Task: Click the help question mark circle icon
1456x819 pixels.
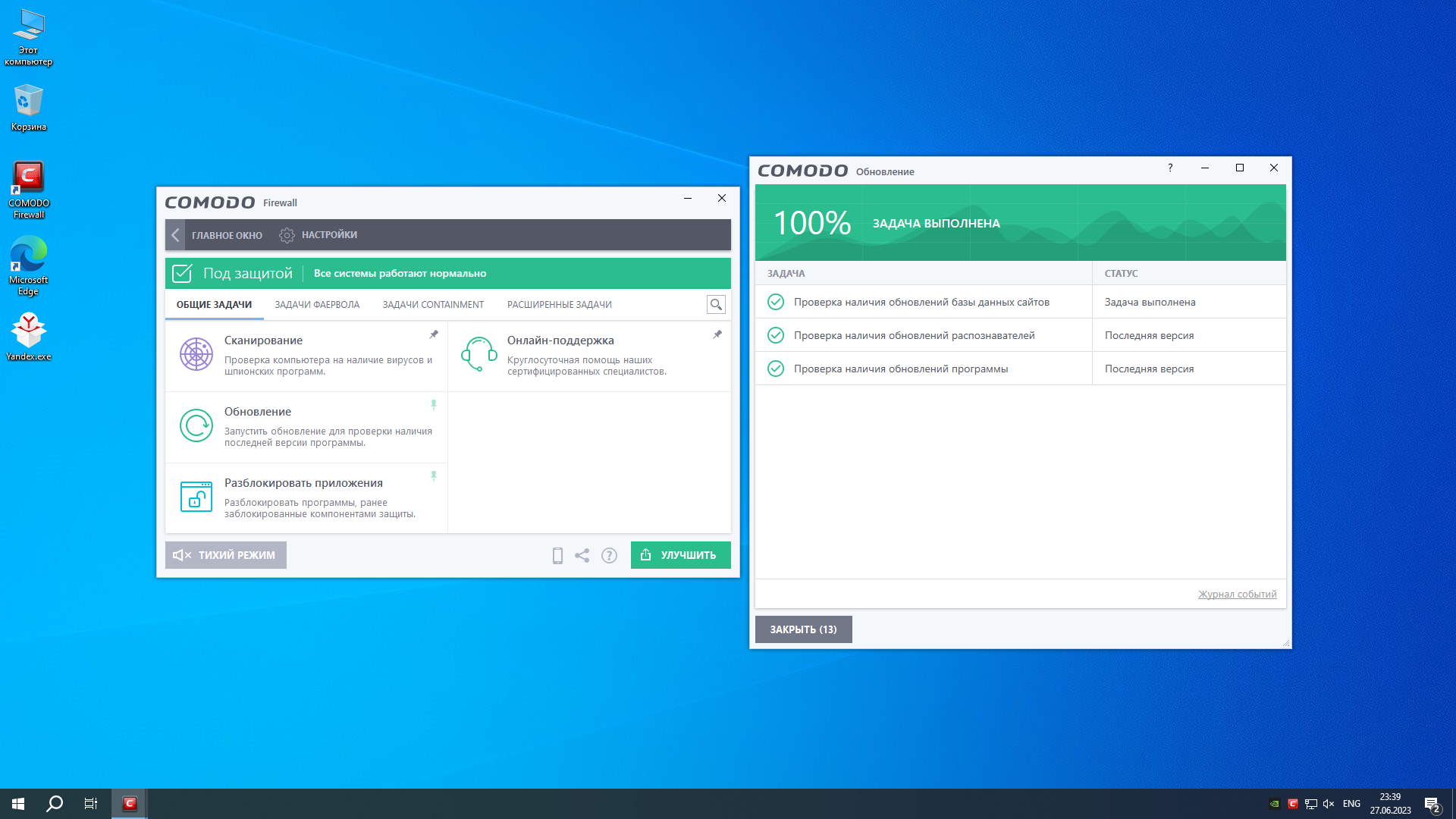Action: [x=609, y=555]
